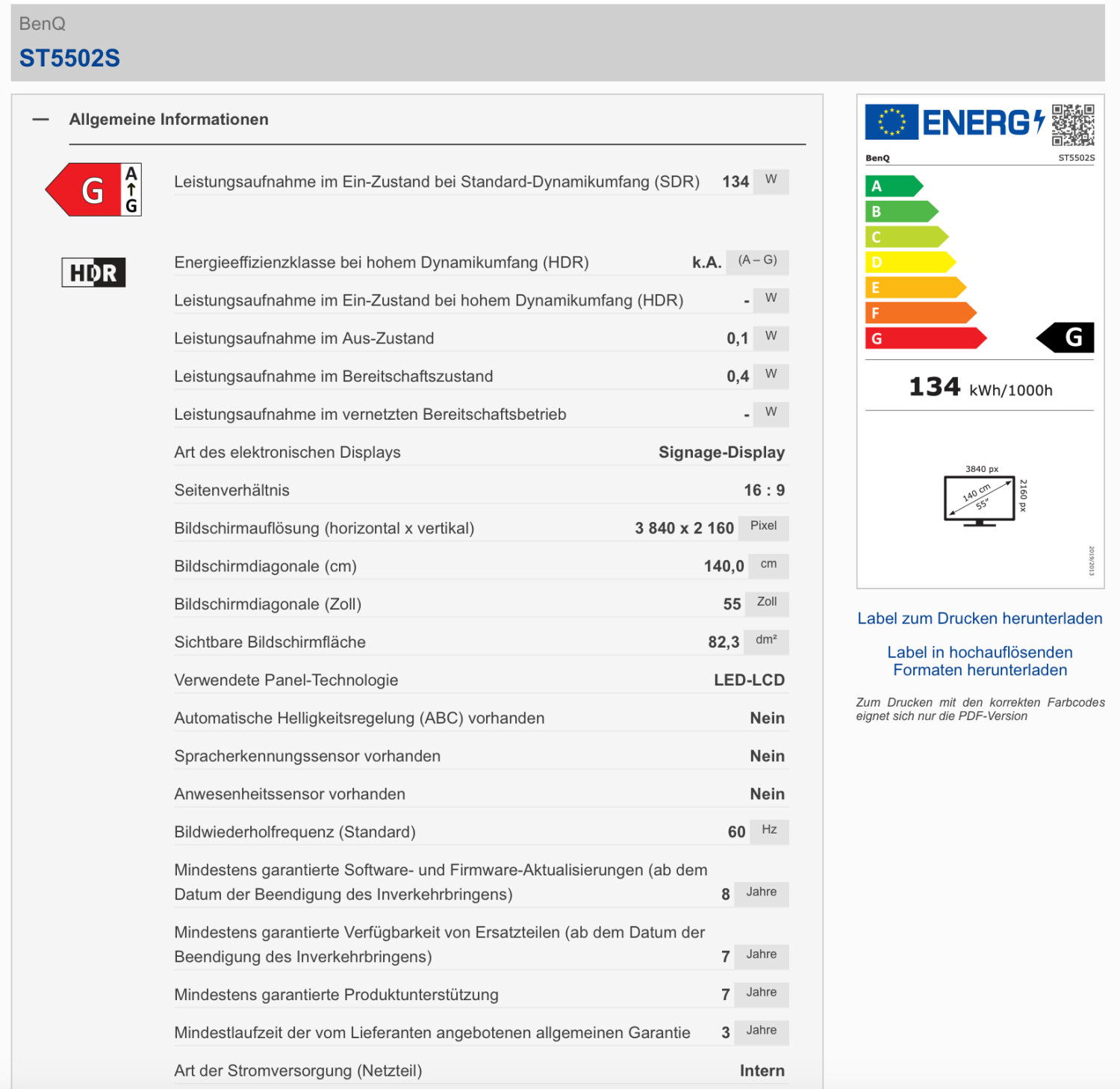This screenshot has width=1120, height=1089.
Task: Click the red G energy class arrow icon
Action: click(83, 190)
